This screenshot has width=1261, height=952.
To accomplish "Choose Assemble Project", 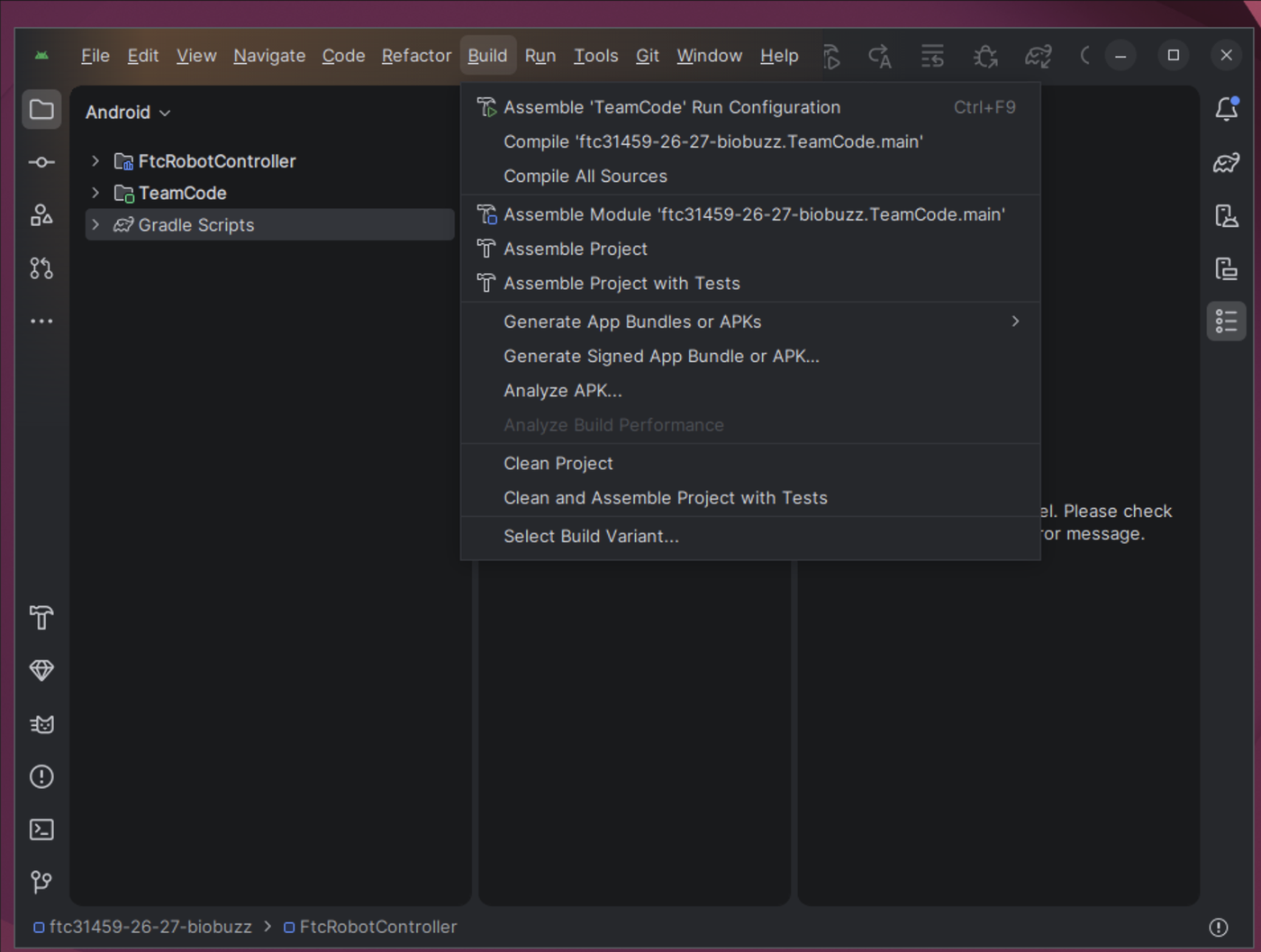I will pyautogui.click(x=750, y=249).
